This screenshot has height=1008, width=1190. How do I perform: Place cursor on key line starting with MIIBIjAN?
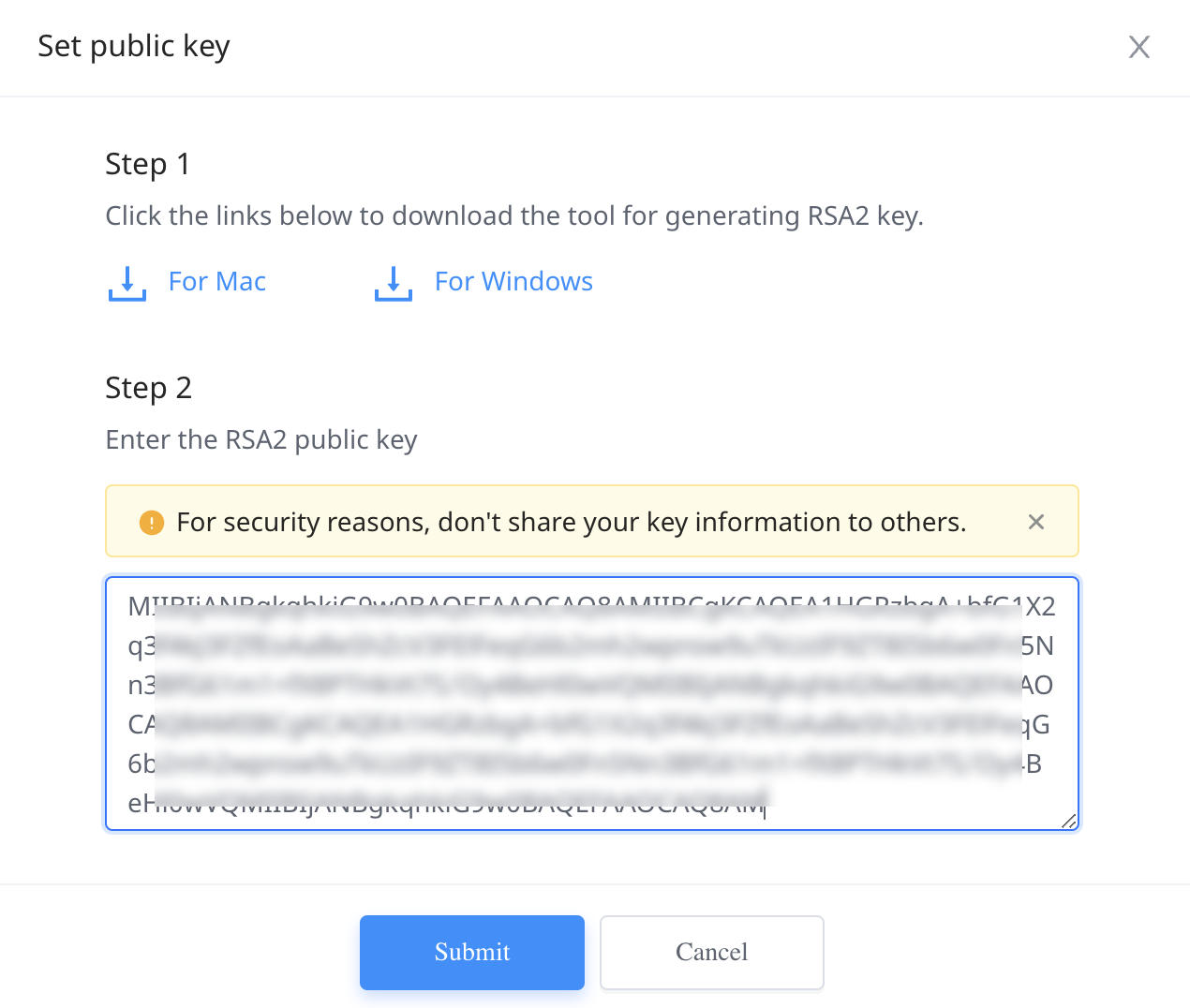click(592, 607)
